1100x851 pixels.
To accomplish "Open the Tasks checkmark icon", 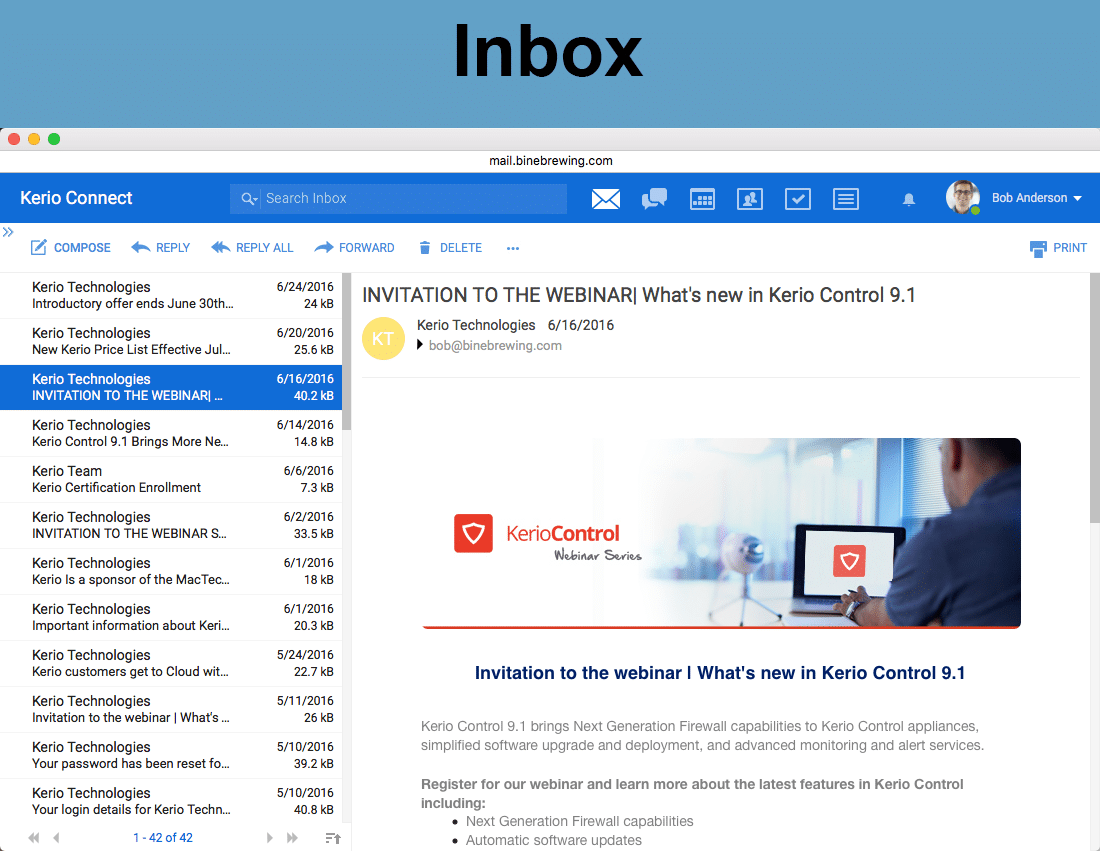I will [x=798, y=199].
